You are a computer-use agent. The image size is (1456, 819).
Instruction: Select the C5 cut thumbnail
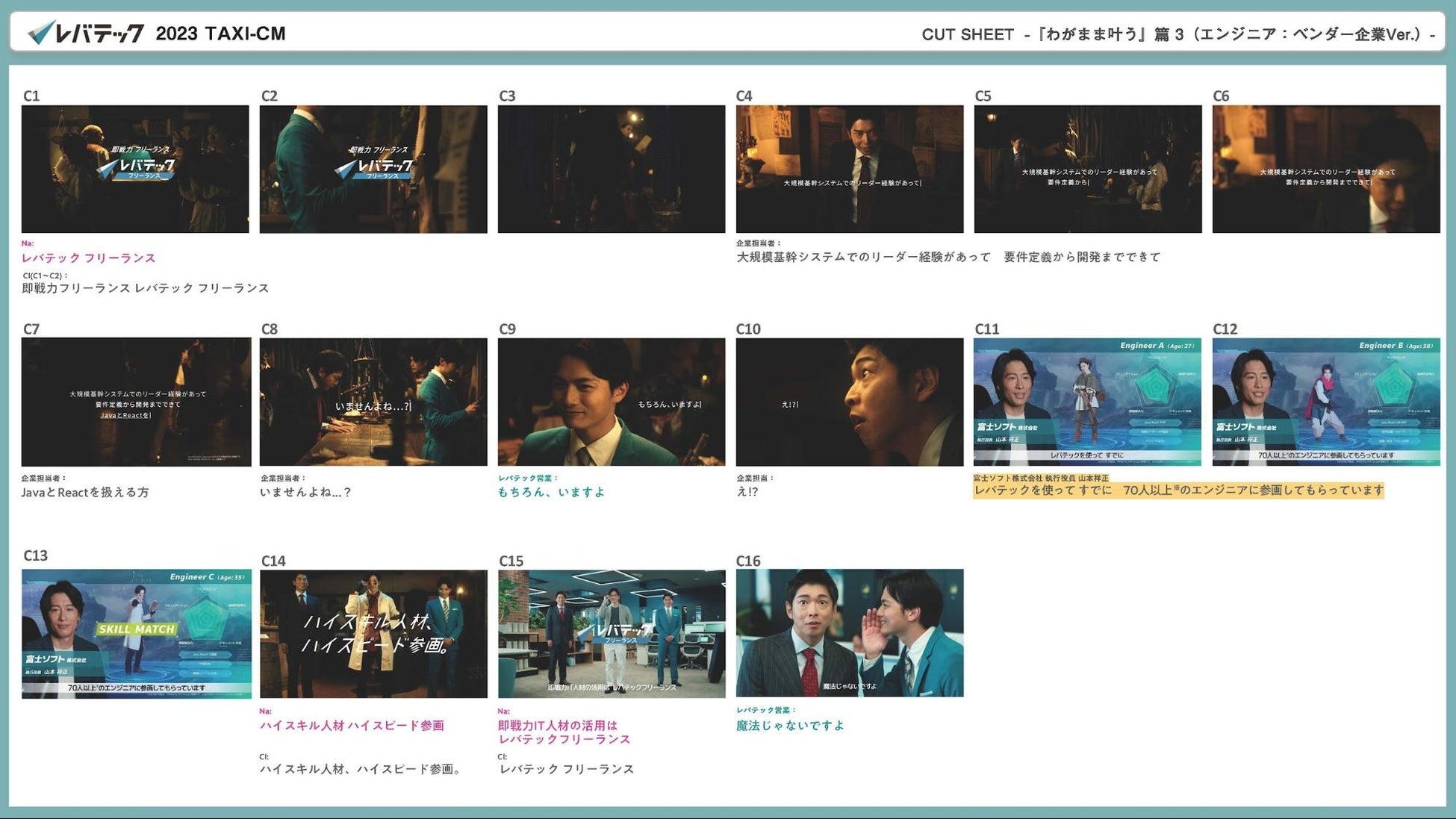coord(1088,169)
